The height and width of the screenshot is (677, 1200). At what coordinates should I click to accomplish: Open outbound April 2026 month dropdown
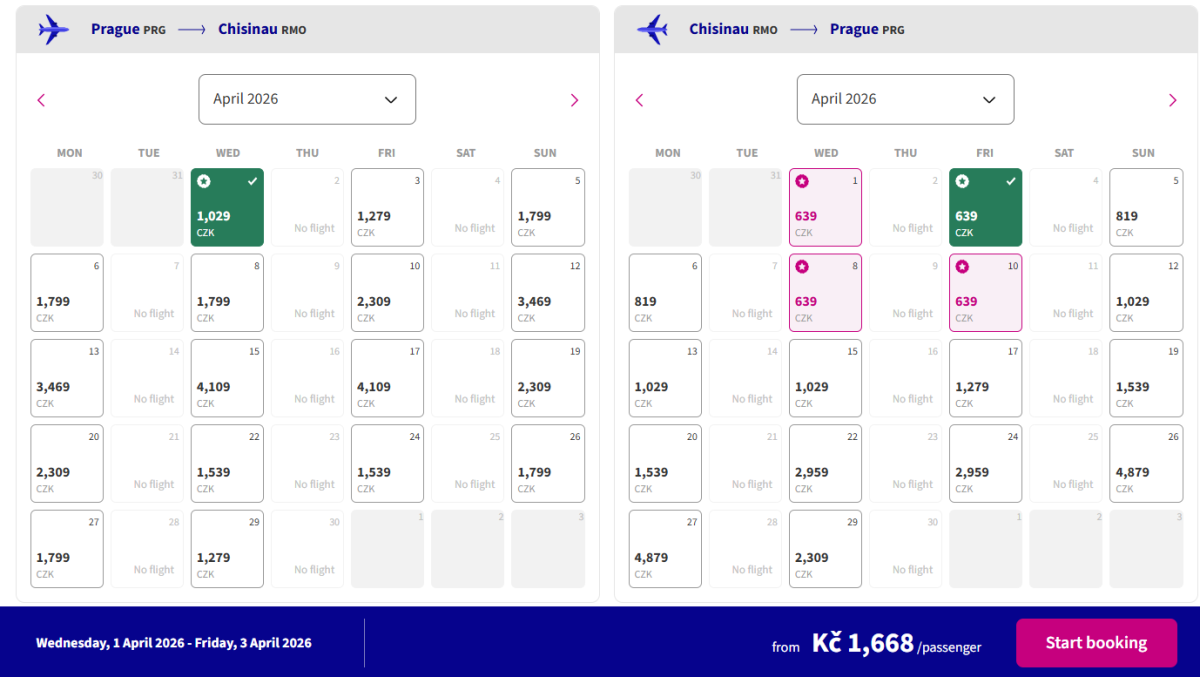click(307, 99)
